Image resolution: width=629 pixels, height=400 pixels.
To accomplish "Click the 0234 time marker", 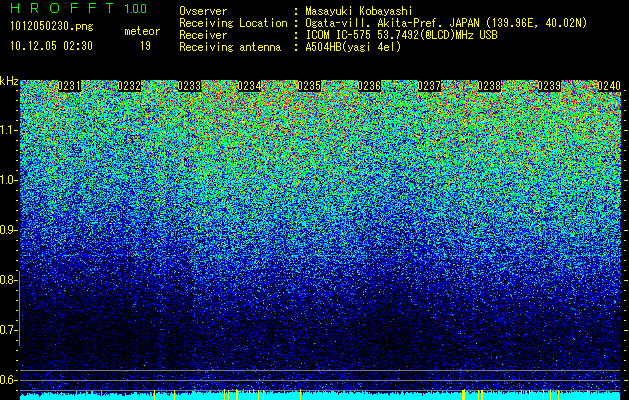I will (x=249, y=86).
